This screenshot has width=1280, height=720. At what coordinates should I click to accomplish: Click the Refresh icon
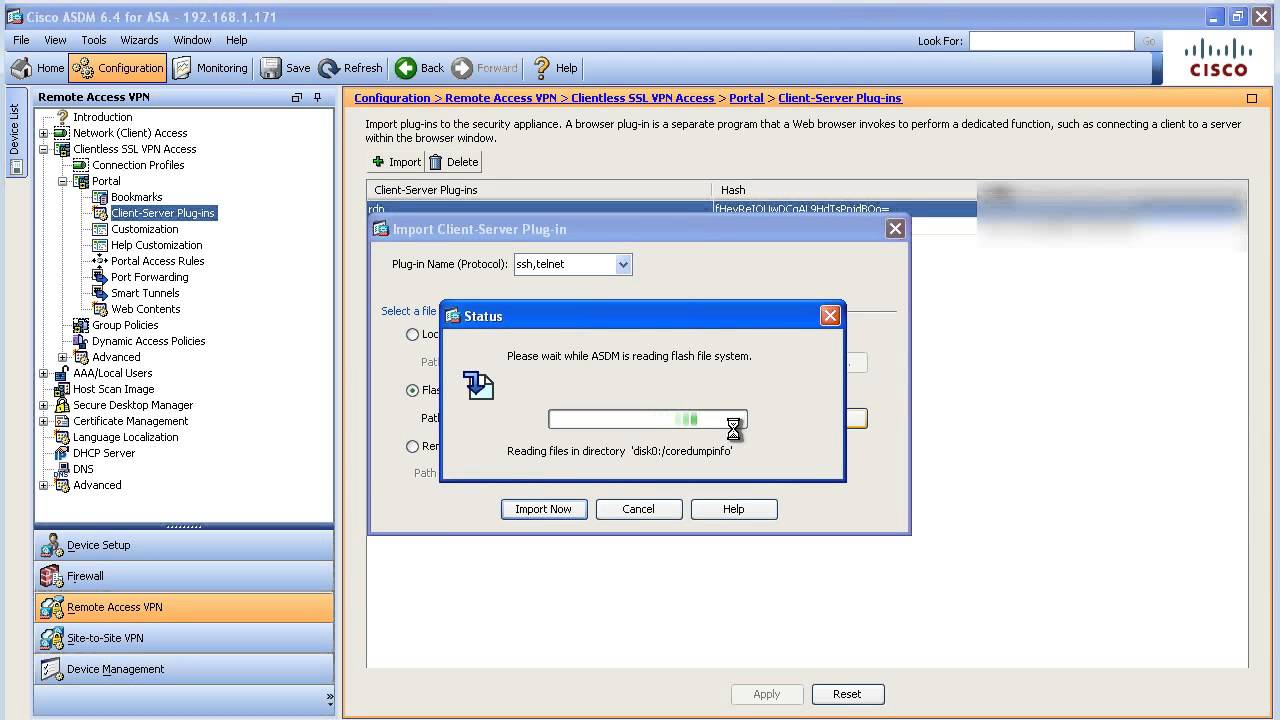pyautogui.click(x=329, y=68)
